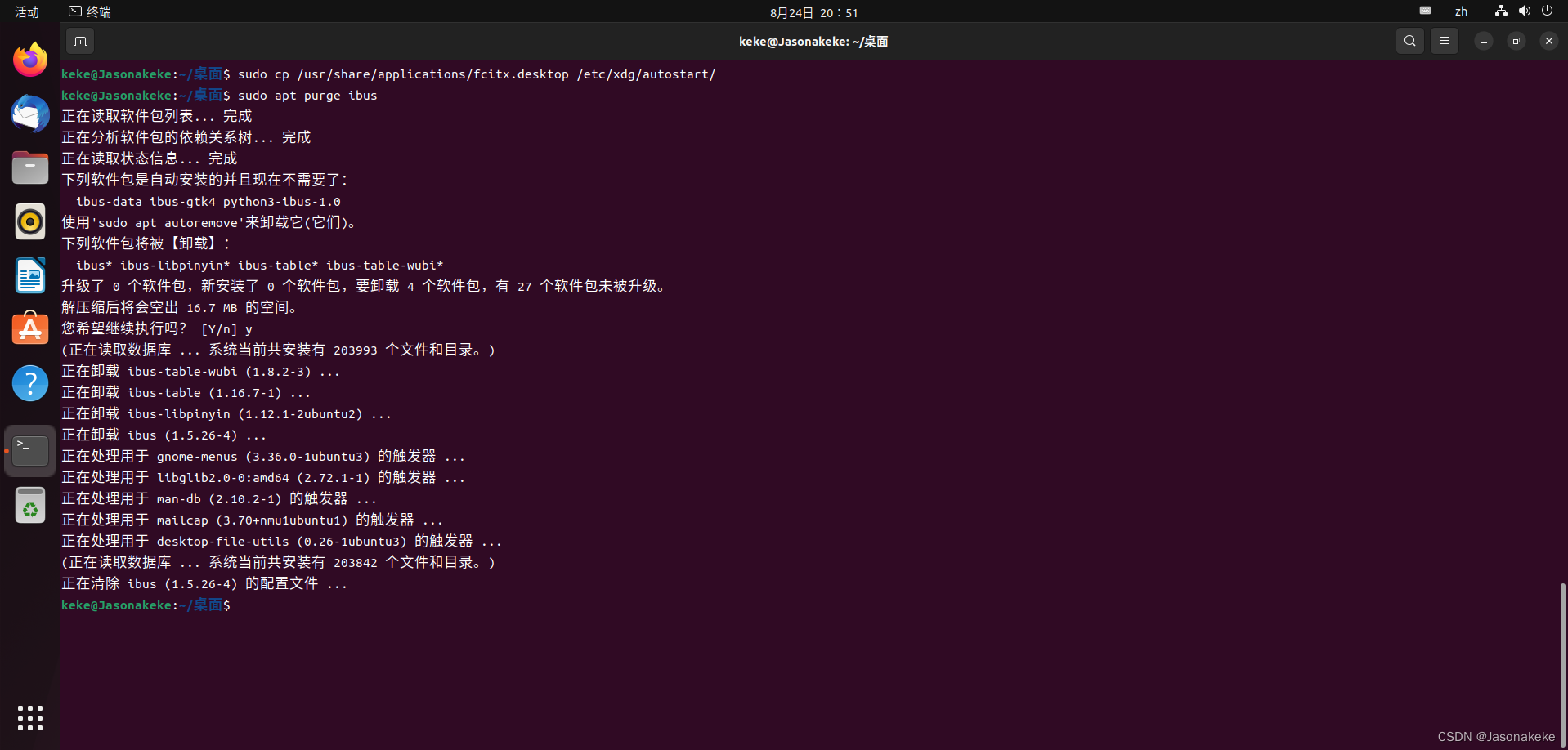The width and height of the screenshot is (1568, 750).
Task: Launch the Thunderbird mail client
Action: (x=29, y=114)
